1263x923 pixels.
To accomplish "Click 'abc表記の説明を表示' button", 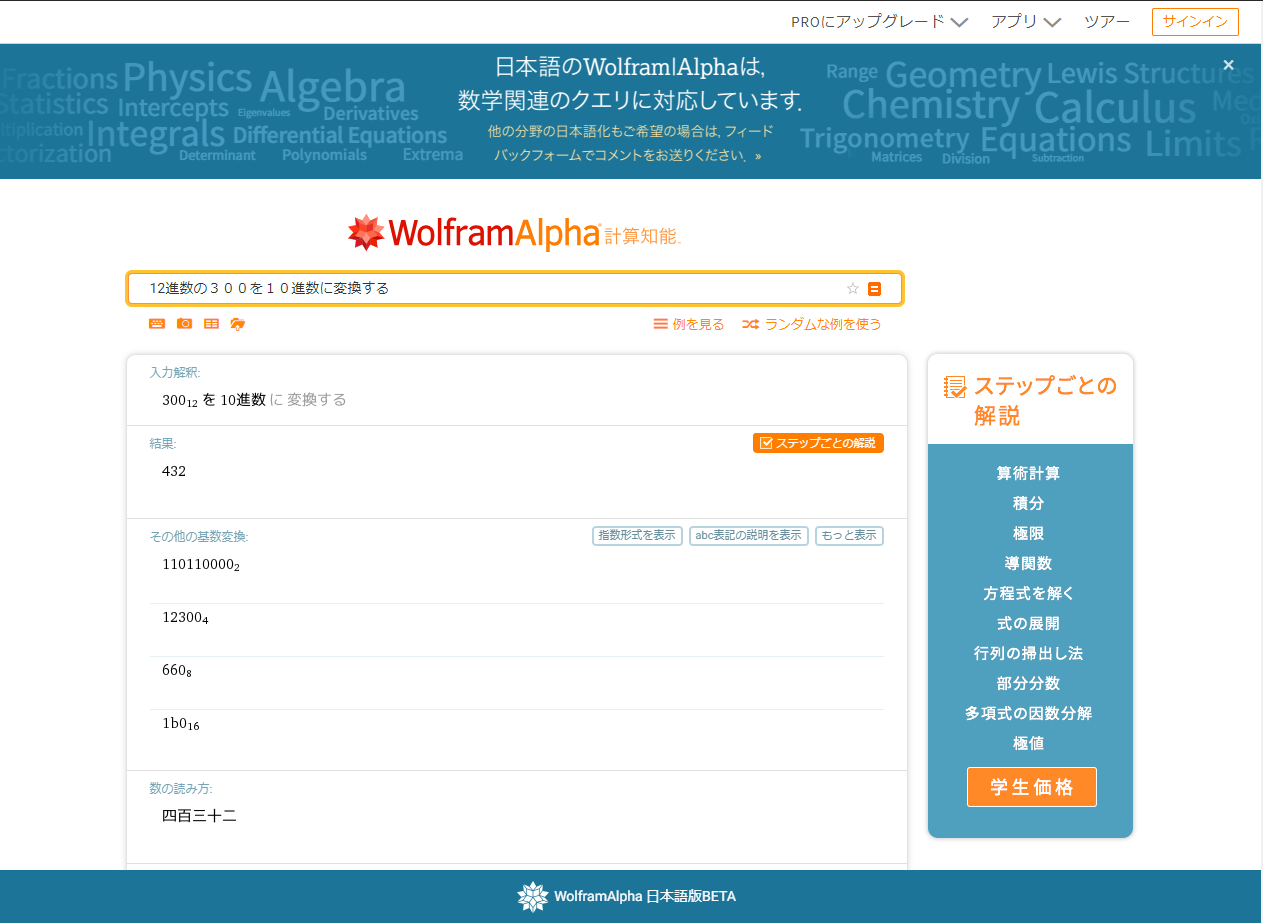I will tap(749, 536).
